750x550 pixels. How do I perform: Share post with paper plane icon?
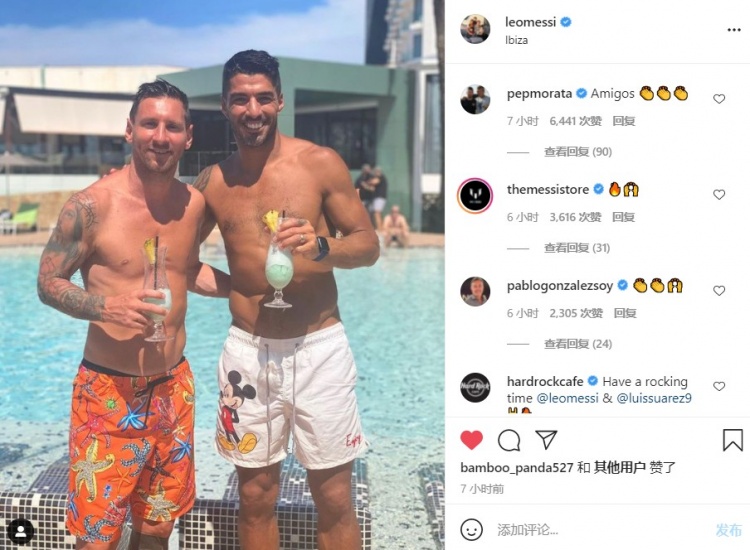pos(546,440)
